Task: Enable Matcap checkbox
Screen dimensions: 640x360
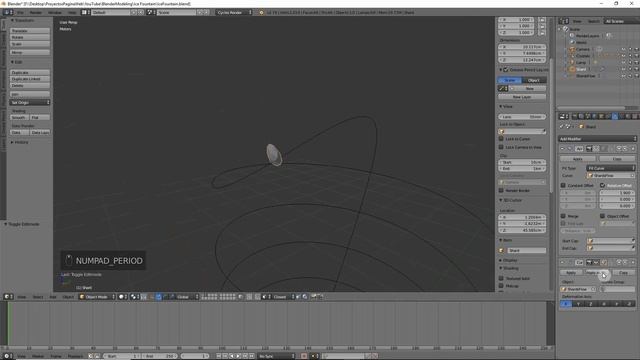Action: (501, 286)
